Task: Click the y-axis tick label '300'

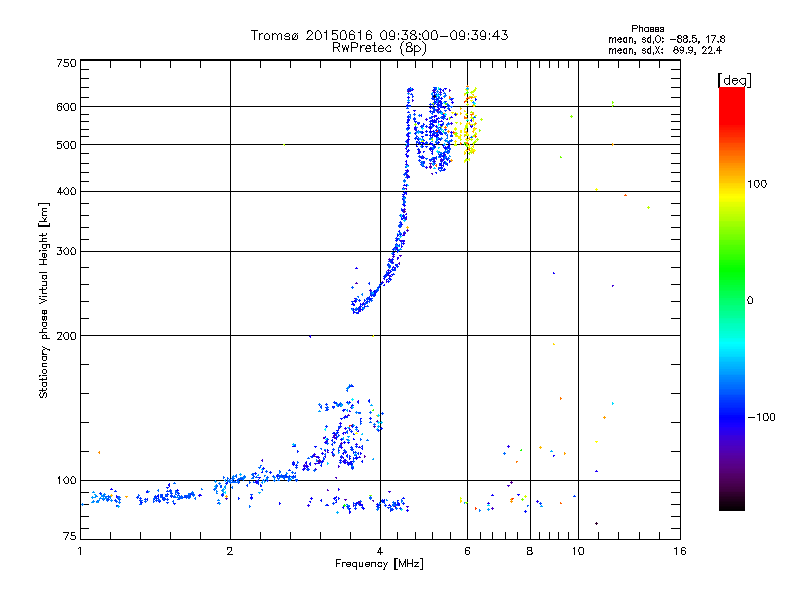Action: click(67, 252)
